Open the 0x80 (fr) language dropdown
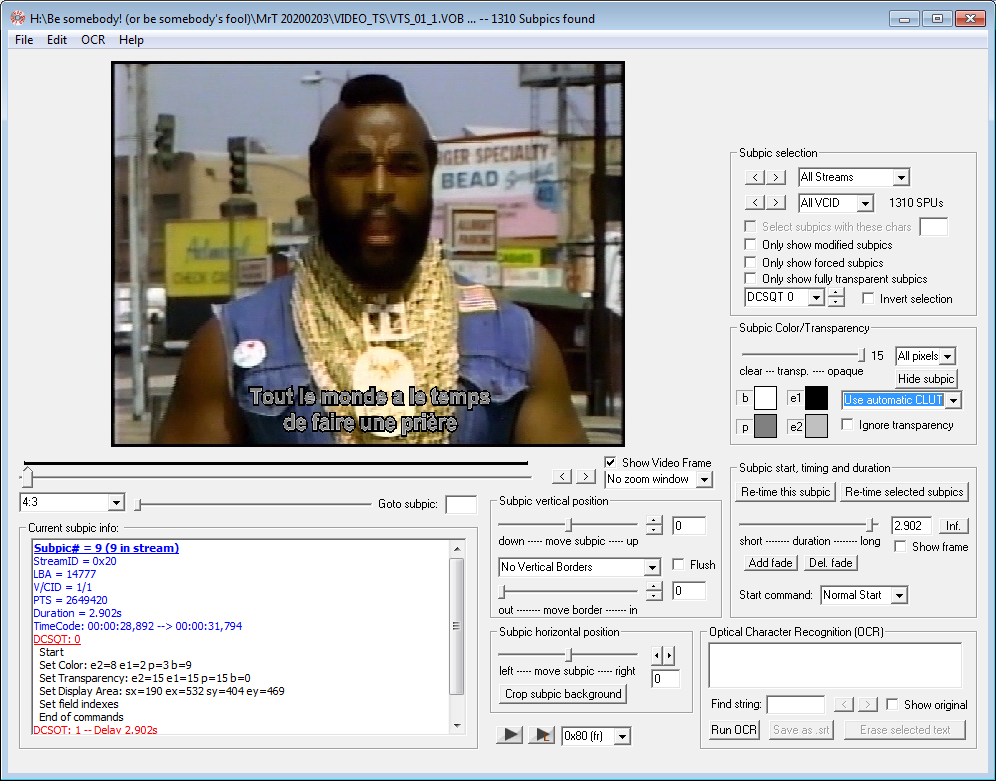This screenshot has height=781, width=996. pos(623,736)
